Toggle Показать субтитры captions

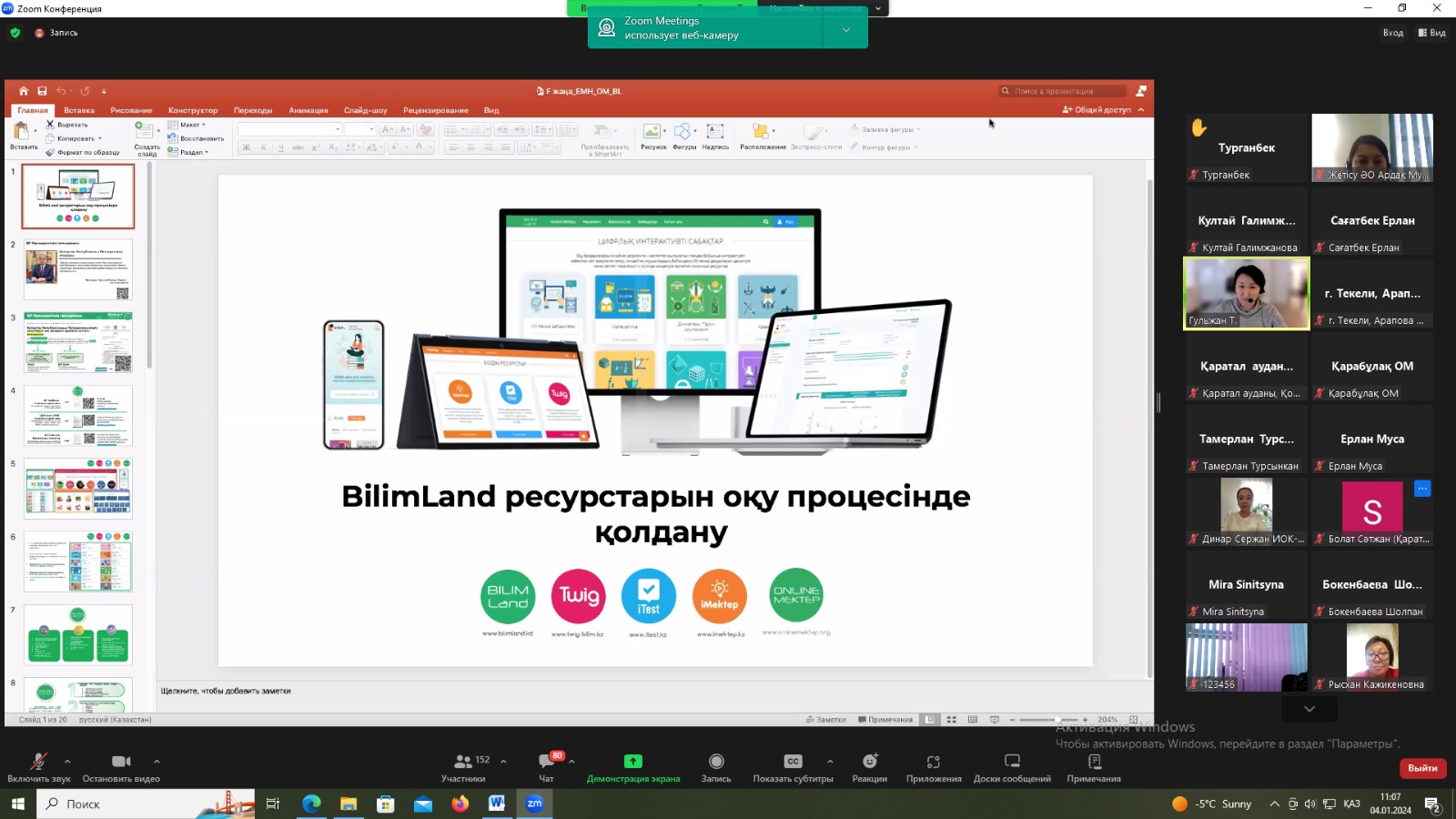(793, 767)
